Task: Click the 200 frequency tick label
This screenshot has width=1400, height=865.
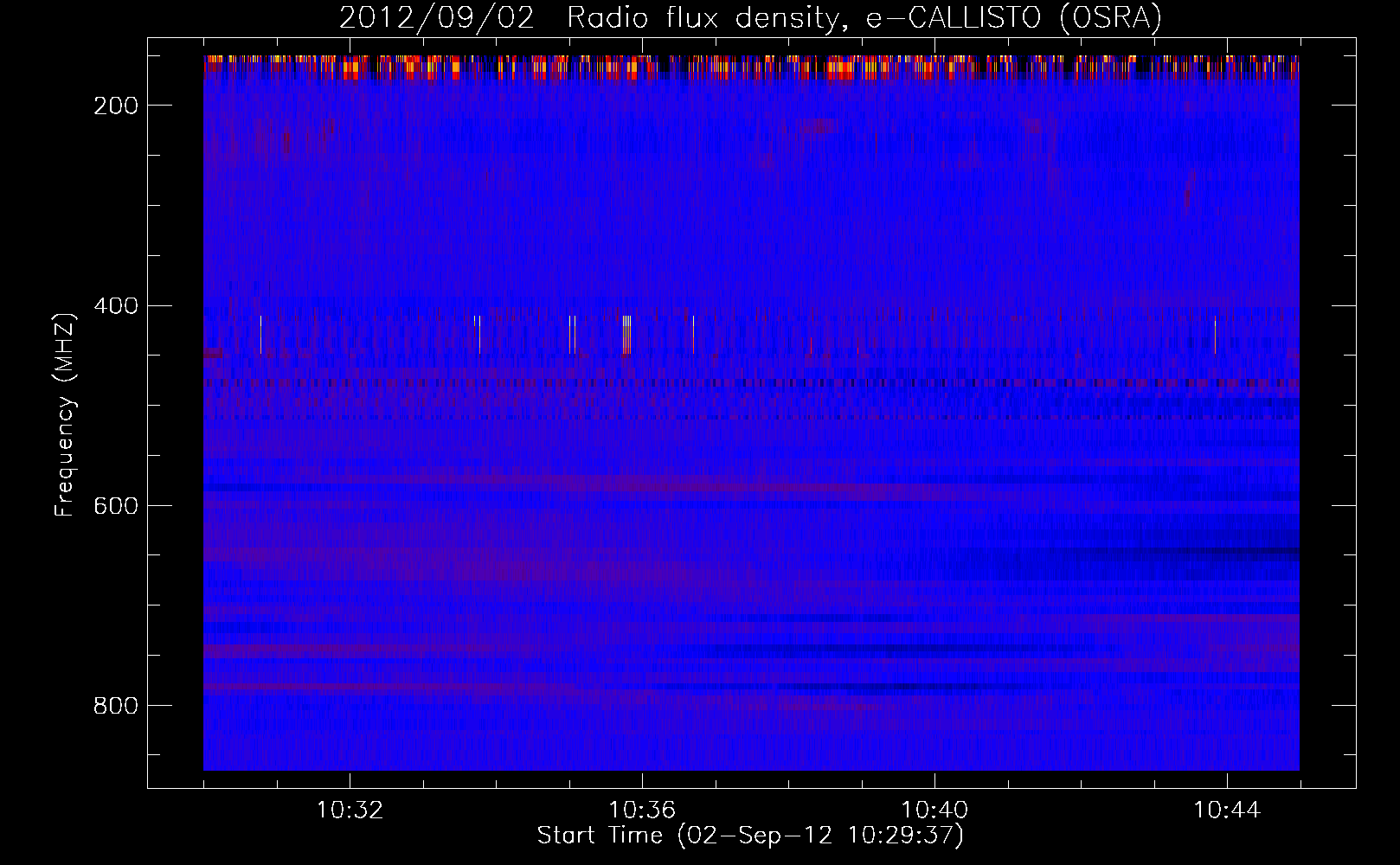Action: pyautogui.click(x=116, y=106)
